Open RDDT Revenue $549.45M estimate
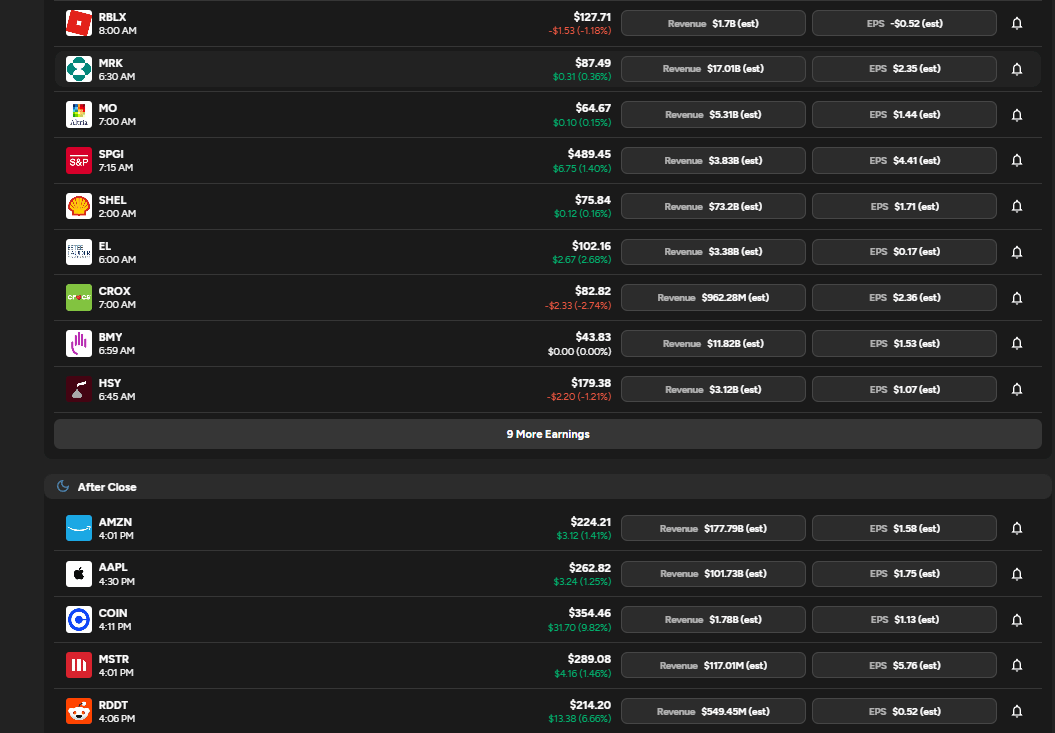Viewport: 1055px width, 733px height. [x=713, y=711]
